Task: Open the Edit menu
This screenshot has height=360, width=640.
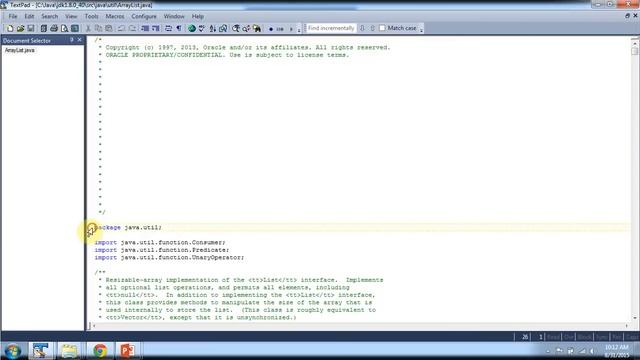Action: coord(29,16)
